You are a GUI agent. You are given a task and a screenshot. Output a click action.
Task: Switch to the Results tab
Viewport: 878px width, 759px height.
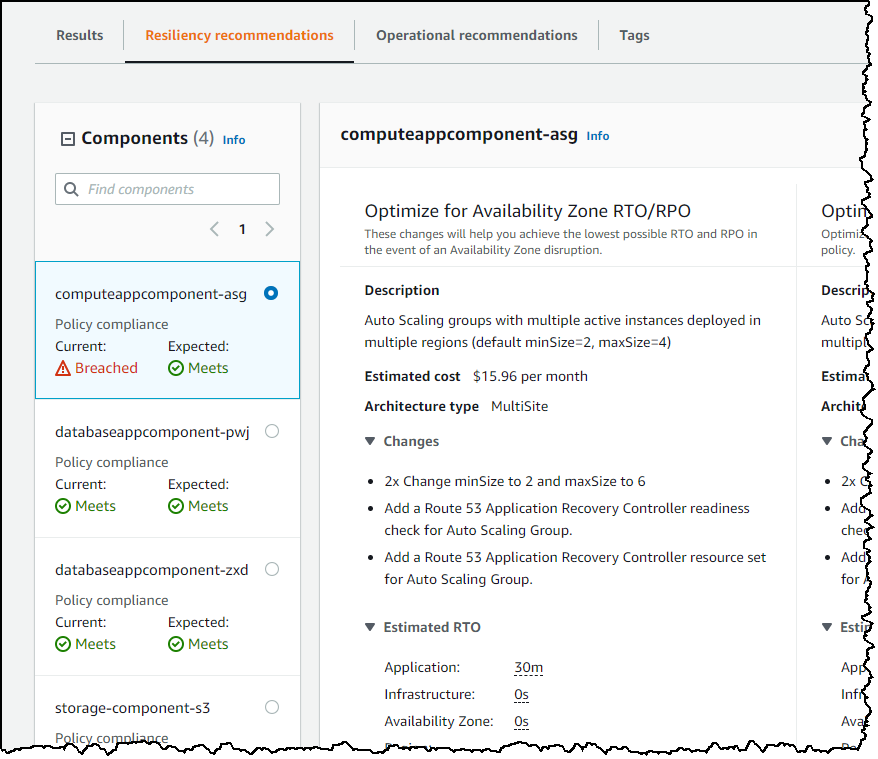click(80, 35)
